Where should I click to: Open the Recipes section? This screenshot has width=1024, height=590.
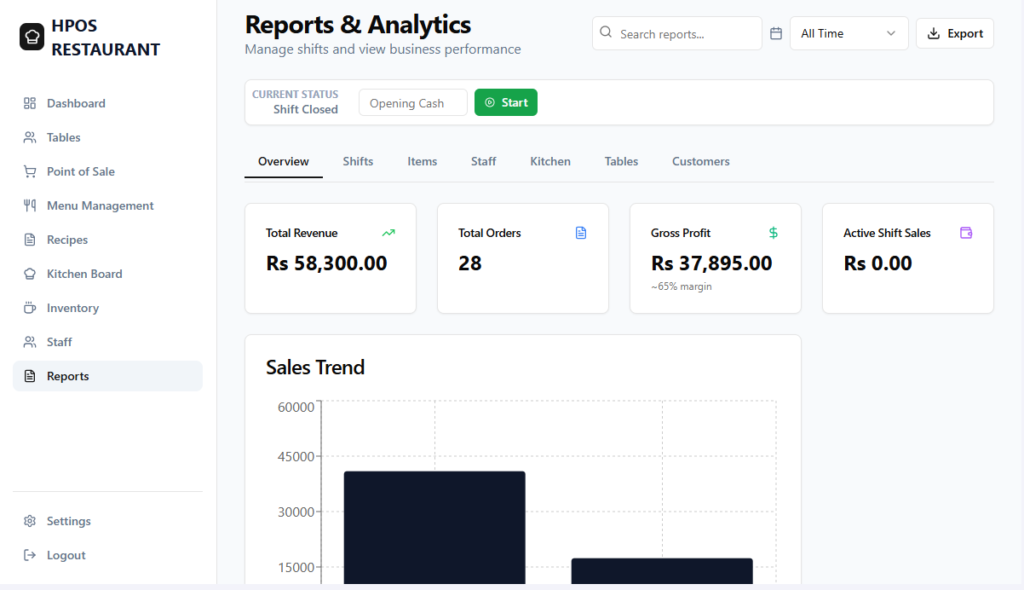(70, 239)
